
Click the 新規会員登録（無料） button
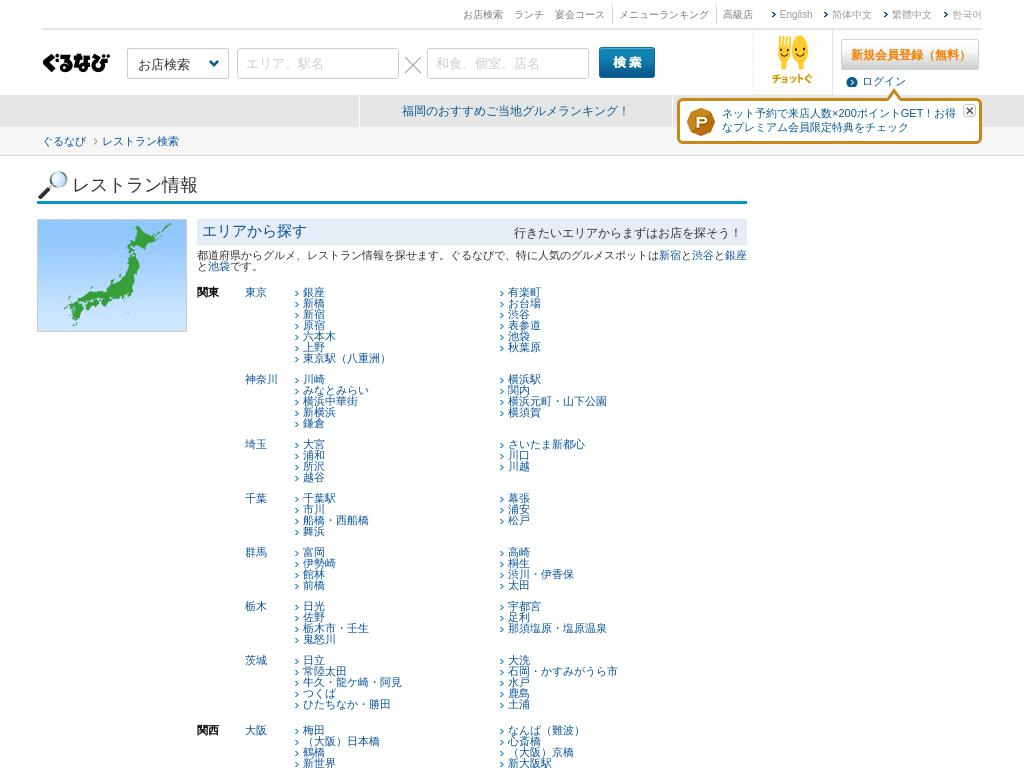[909, 54]
